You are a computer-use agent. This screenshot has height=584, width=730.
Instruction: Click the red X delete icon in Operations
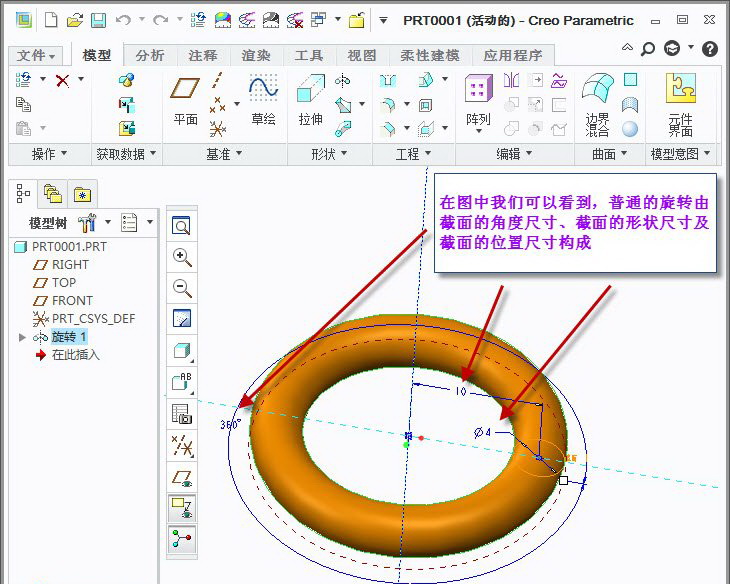[x=62, y=81]
